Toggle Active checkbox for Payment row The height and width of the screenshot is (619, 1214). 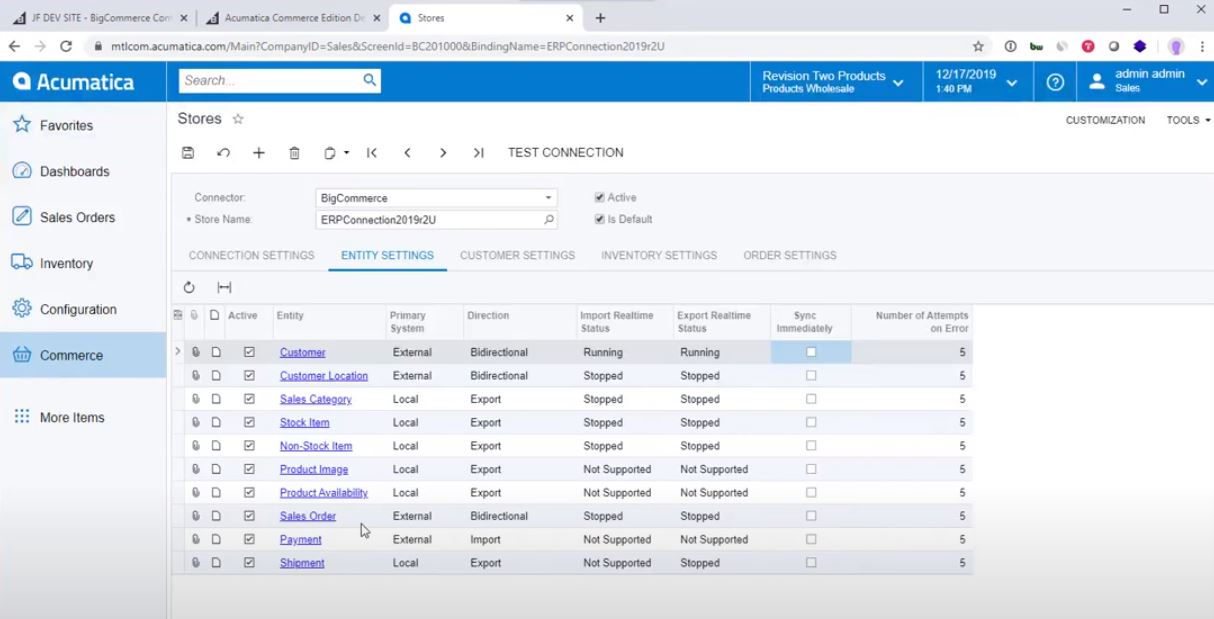pos(249,539)
